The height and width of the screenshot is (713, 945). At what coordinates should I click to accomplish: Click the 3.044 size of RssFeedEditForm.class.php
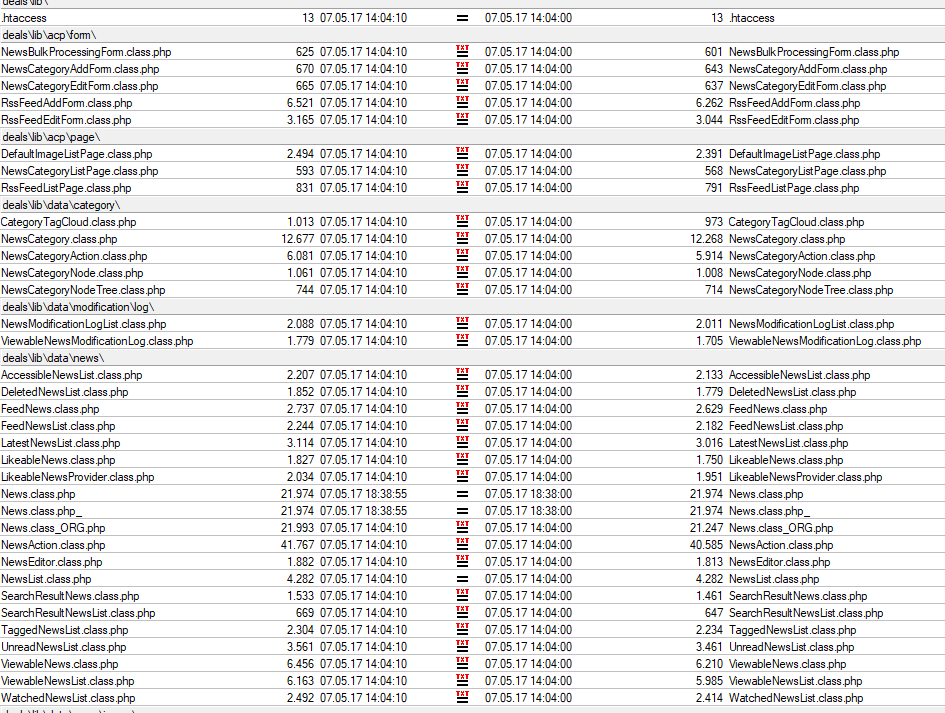[709, 120]
